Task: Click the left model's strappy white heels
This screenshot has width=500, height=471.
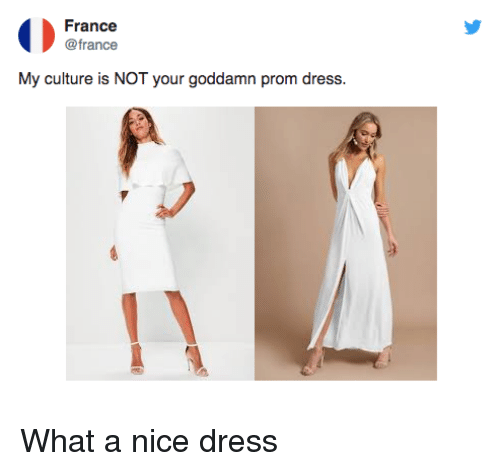Action: pos(167,360)
